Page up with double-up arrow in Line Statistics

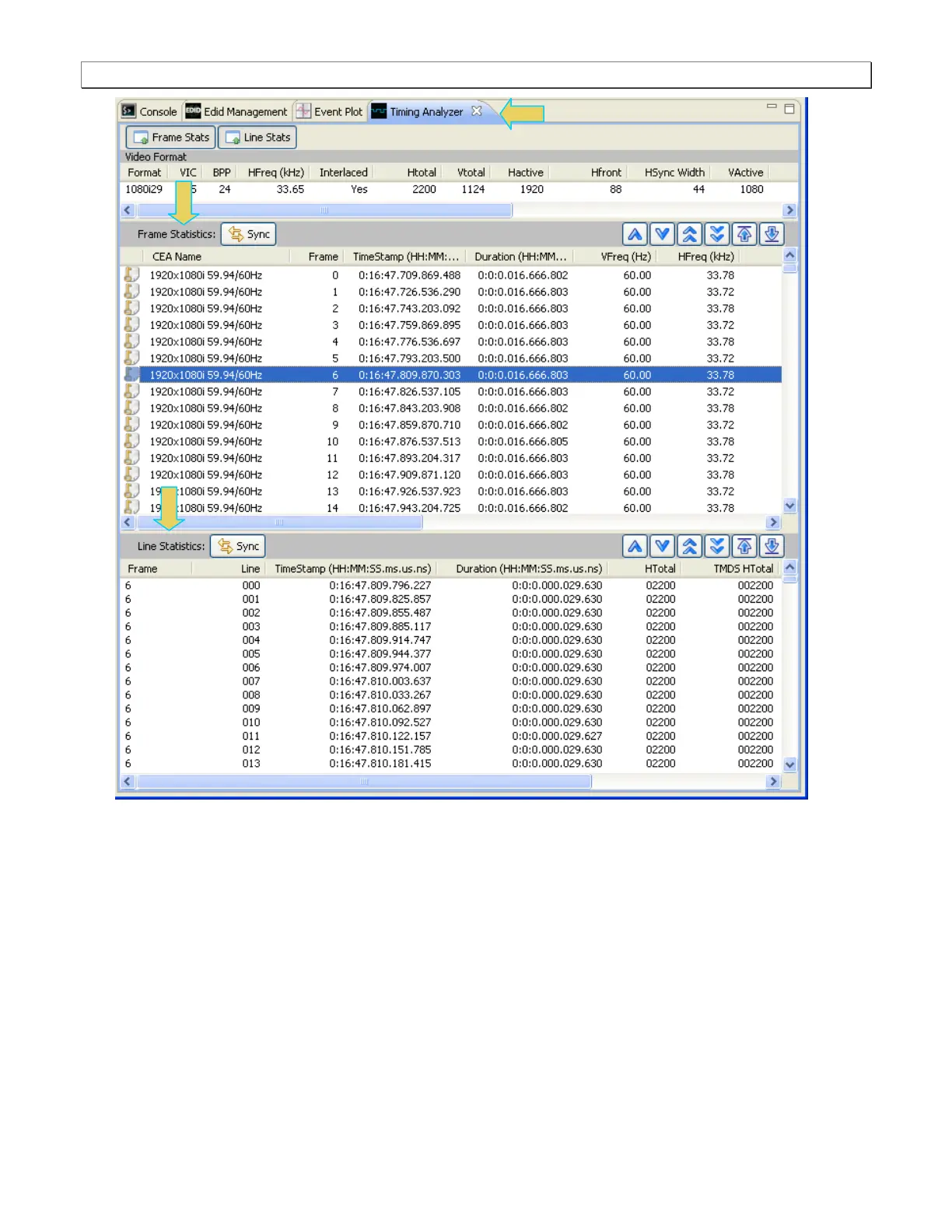[x=690, y=546]
